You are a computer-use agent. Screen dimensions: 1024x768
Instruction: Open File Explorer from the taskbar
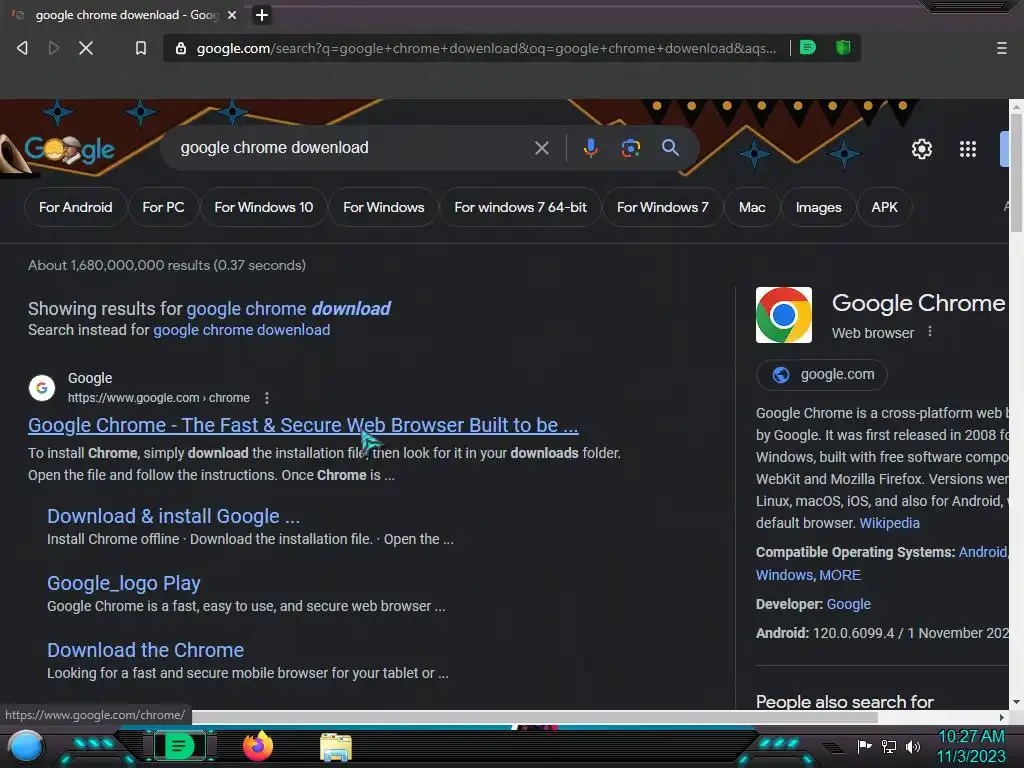point(336,747)
